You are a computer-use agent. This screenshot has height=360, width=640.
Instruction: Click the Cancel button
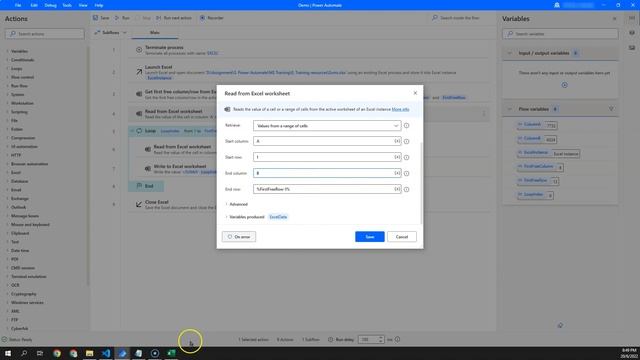click(402, 237)
